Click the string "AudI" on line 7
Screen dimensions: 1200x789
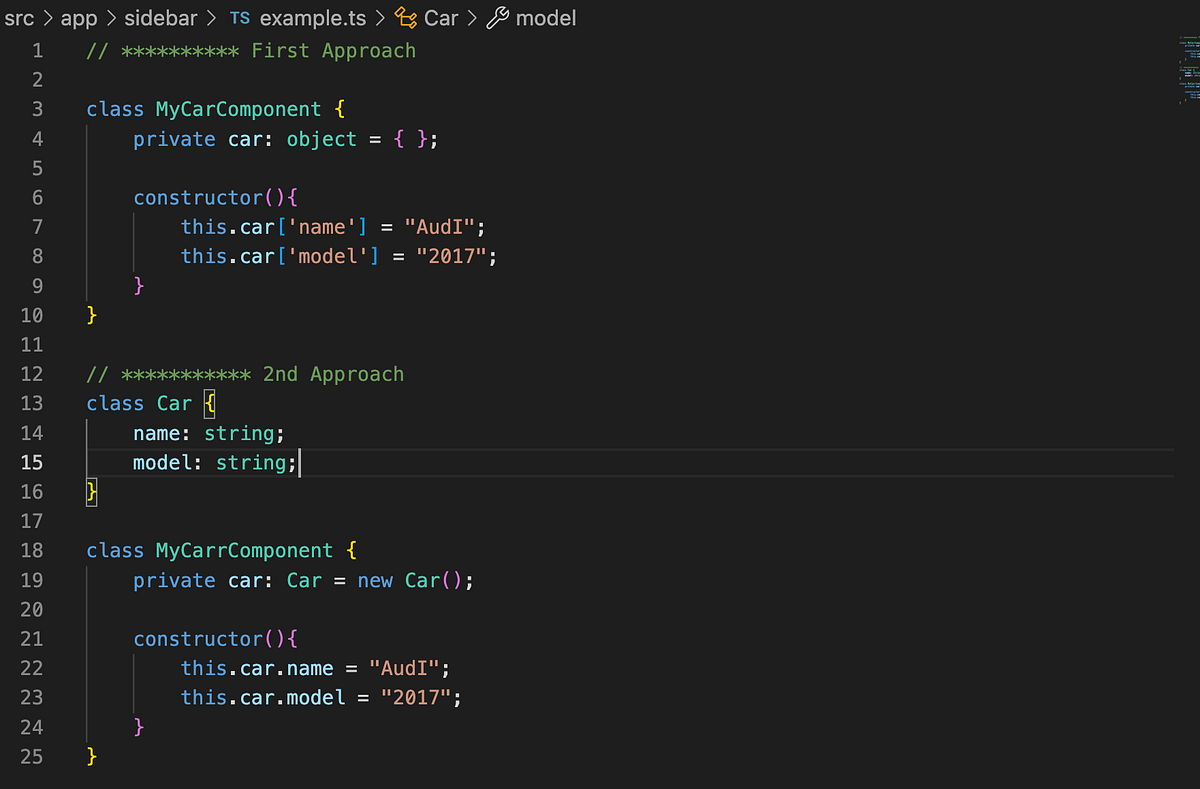pos(440,227)
